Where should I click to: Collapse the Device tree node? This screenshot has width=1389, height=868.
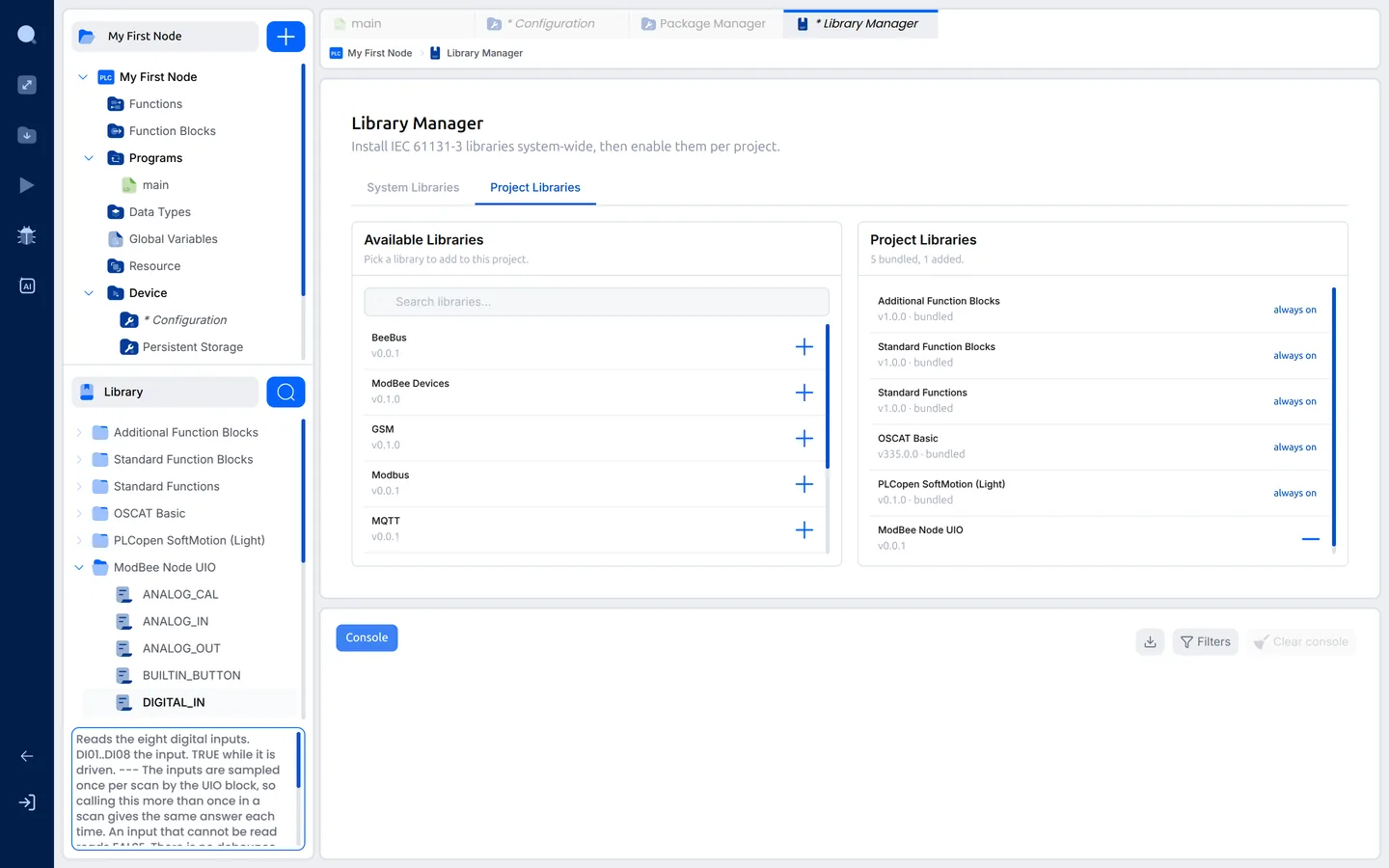tap(89, 293)
